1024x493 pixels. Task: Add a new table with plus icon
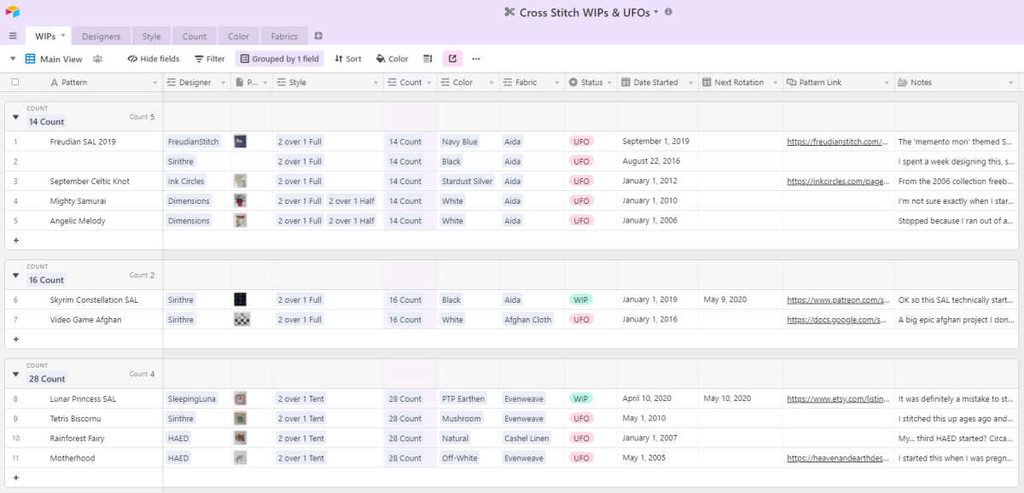pyautogui.click(x=318, y=36)
